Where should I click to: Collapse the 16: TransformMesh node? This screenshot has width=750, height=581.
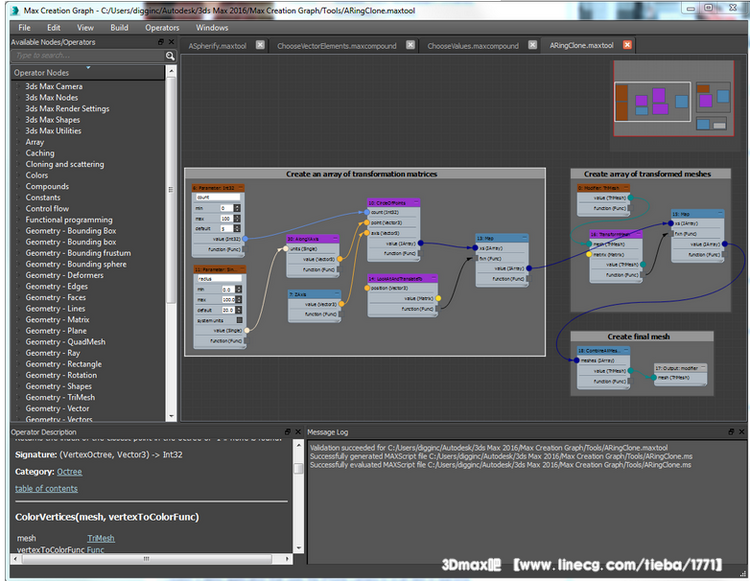[638, 234]
